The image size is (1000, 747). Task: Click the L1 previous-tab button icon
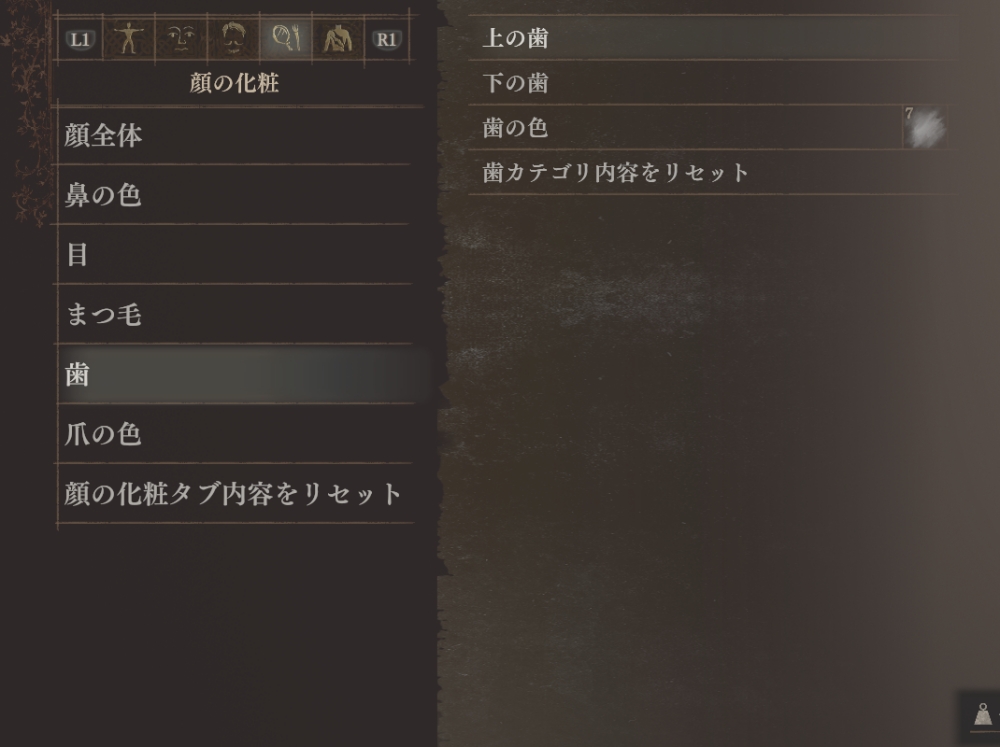[80, 40]
